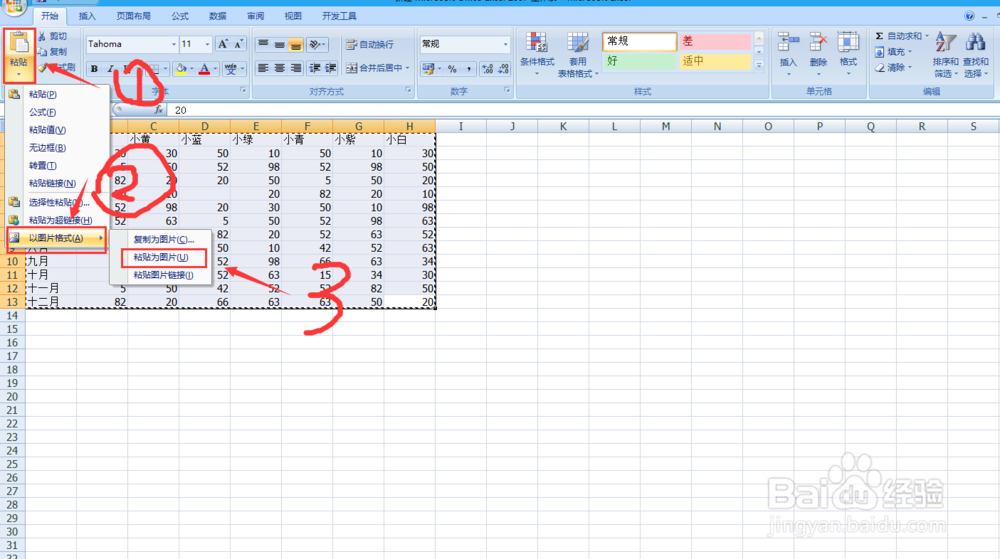Click the percent style button
The width and height of the screenshot is (1000, 559).
point(452,68)
